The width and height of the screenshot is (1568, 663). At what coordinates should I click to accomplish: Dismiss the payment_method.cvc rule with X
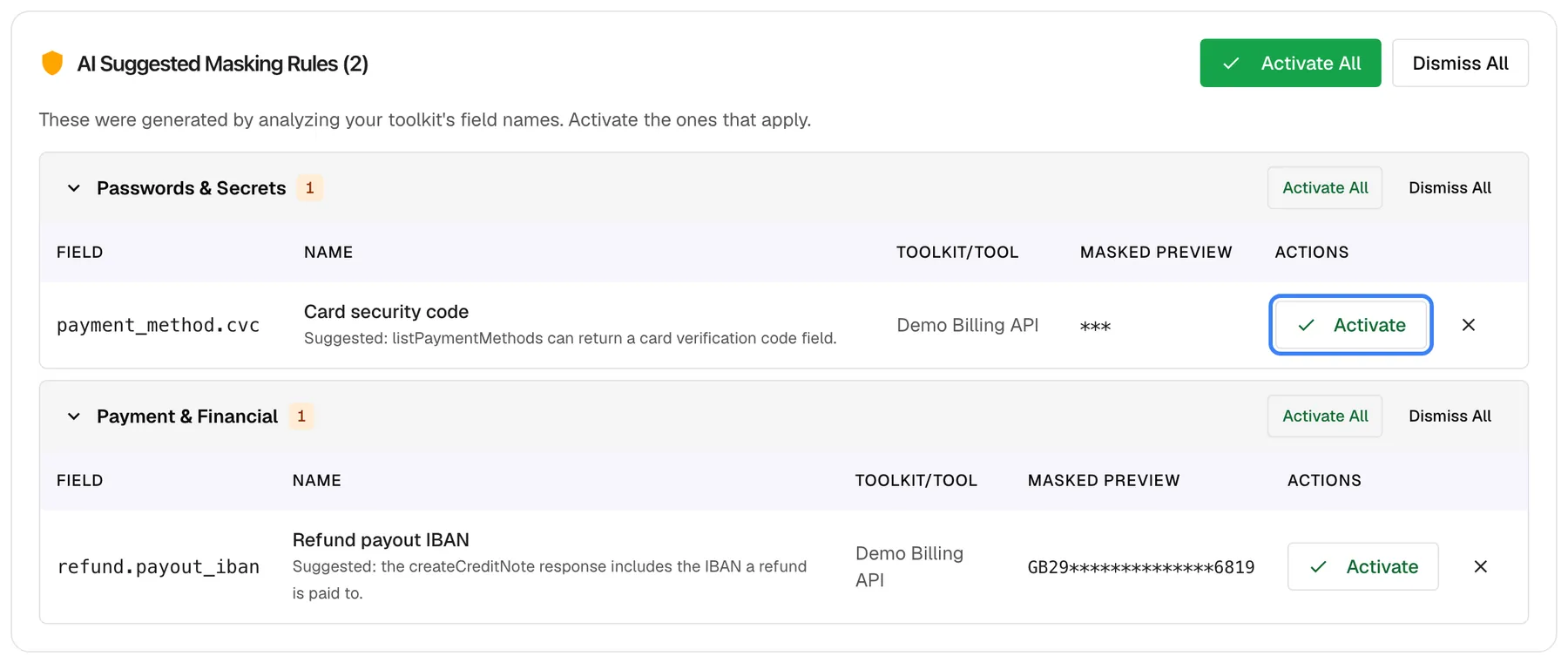(x=1469, y=325)
